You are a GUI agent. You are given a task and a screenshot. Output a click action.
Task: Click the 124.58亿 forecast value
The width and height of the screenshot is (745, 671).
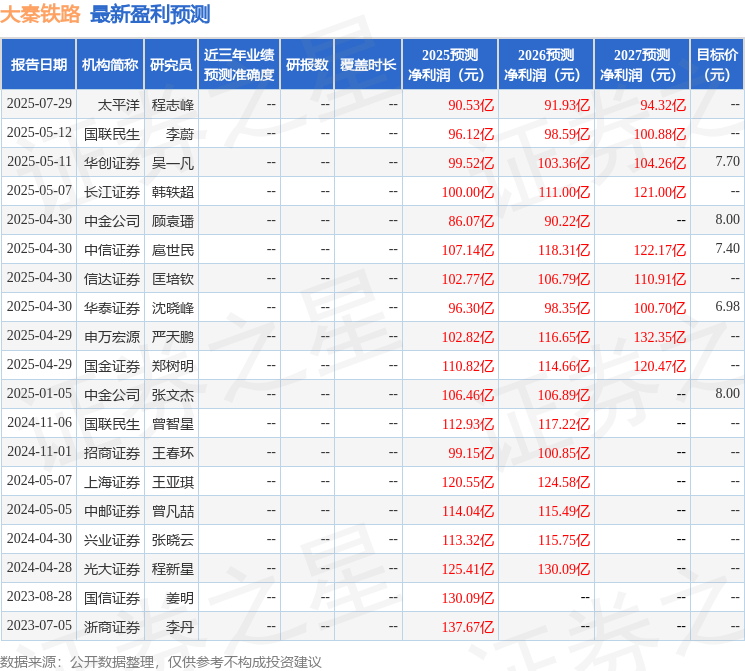pos(564,482)
